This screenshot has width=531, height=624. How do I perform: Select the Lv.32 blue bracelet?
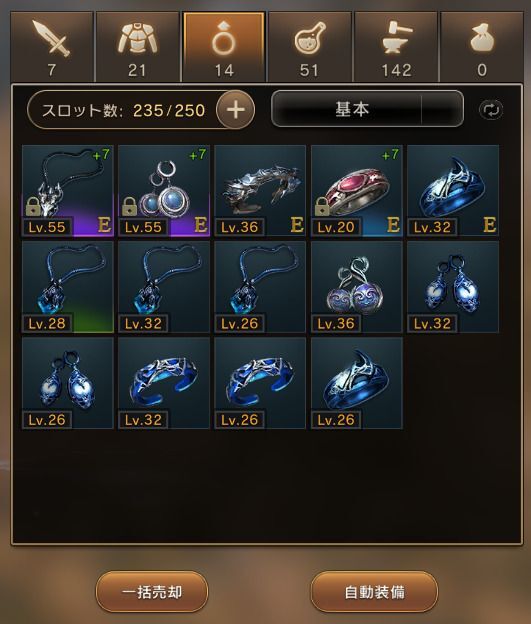164,383
